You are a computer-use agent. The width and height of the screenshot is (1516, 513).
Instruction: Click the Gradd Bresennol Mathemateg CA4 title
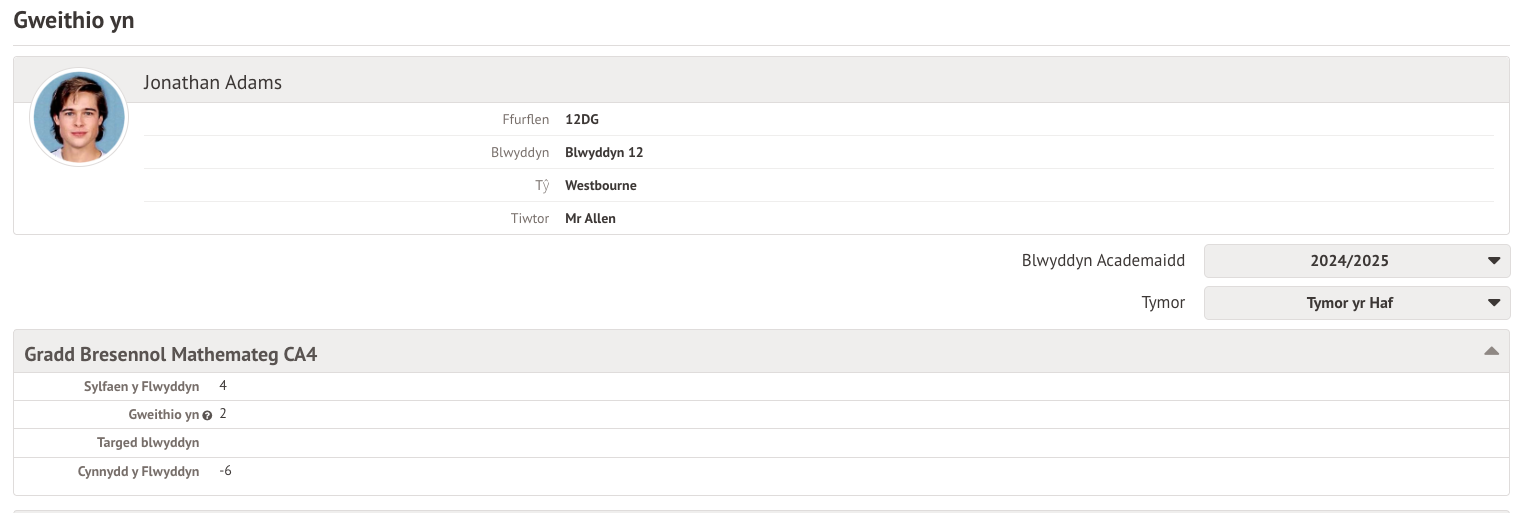pos(171,354)
